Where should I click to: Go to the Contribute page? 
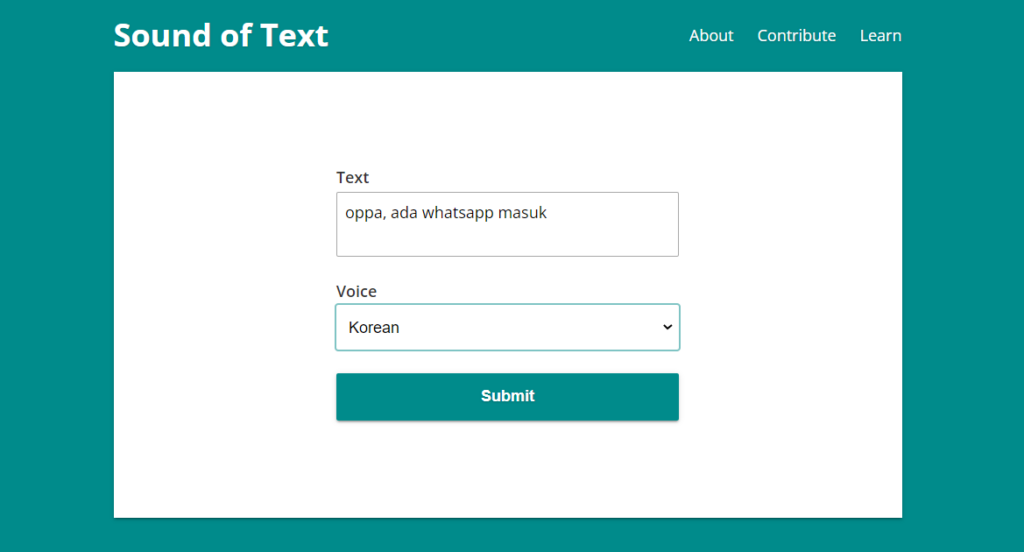[796, 36]
